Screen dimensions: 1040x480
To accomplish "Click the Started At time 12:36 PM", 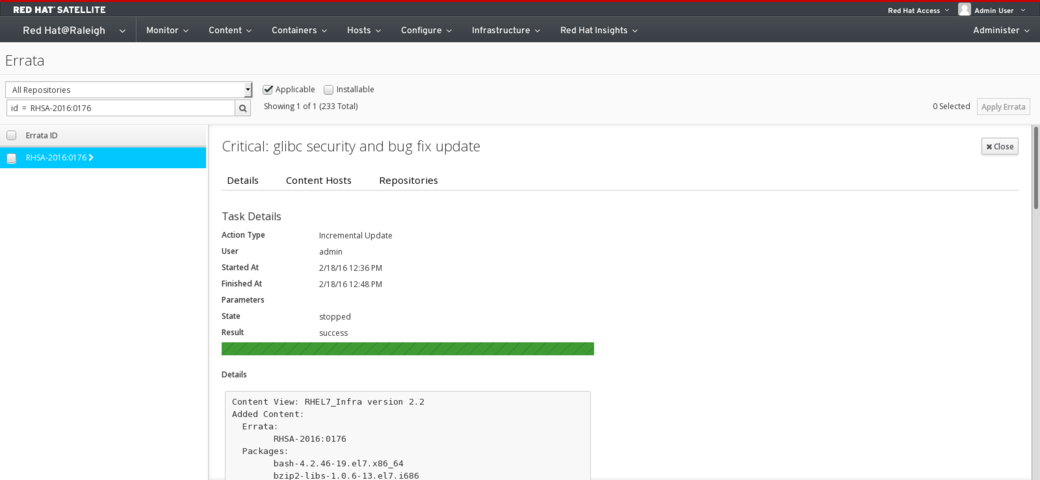I will (x=350, y=268).
